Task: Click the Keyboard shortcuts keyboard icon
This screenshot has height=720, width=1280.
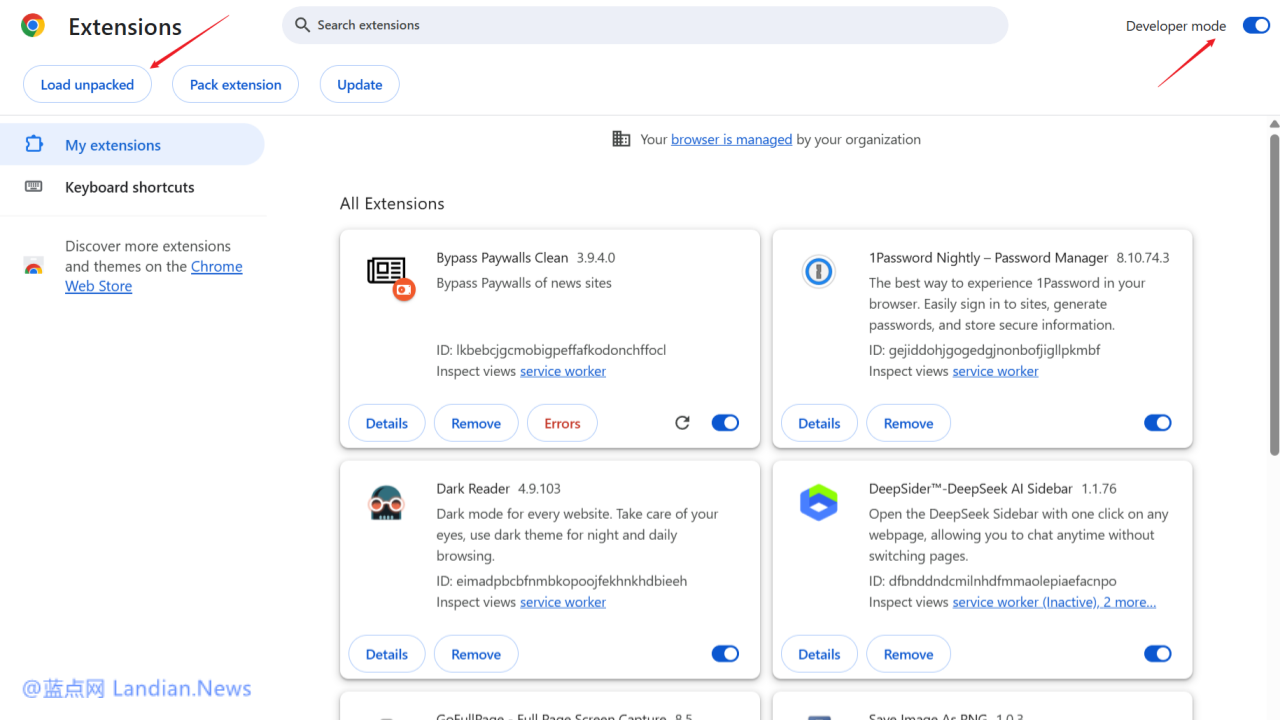Action: click(x=34, y=187)
